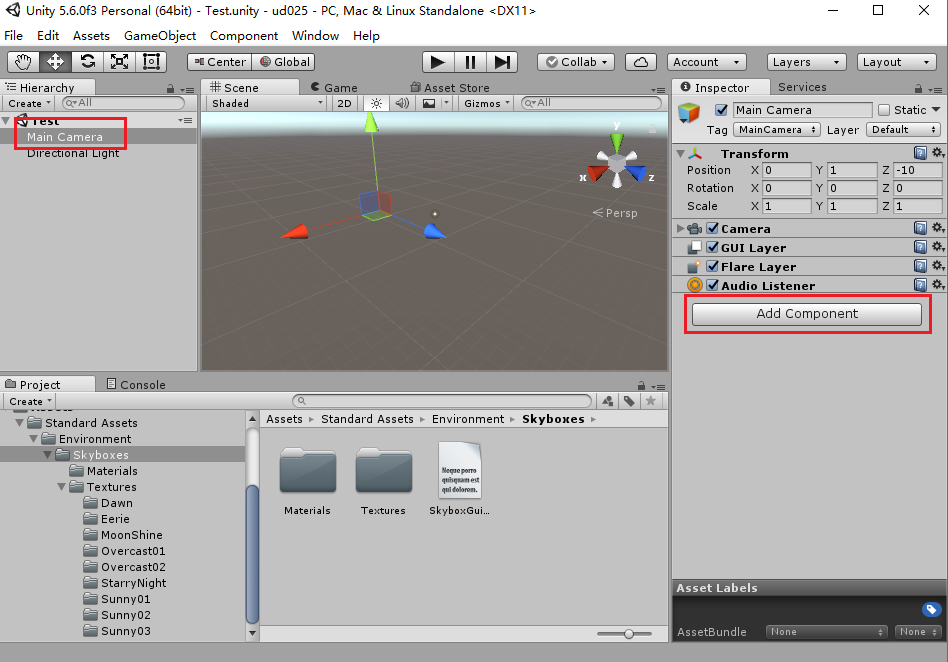Click the Hierarchy panel lock icon
Viewport: 948px width, 662px height.
[170, 89]
